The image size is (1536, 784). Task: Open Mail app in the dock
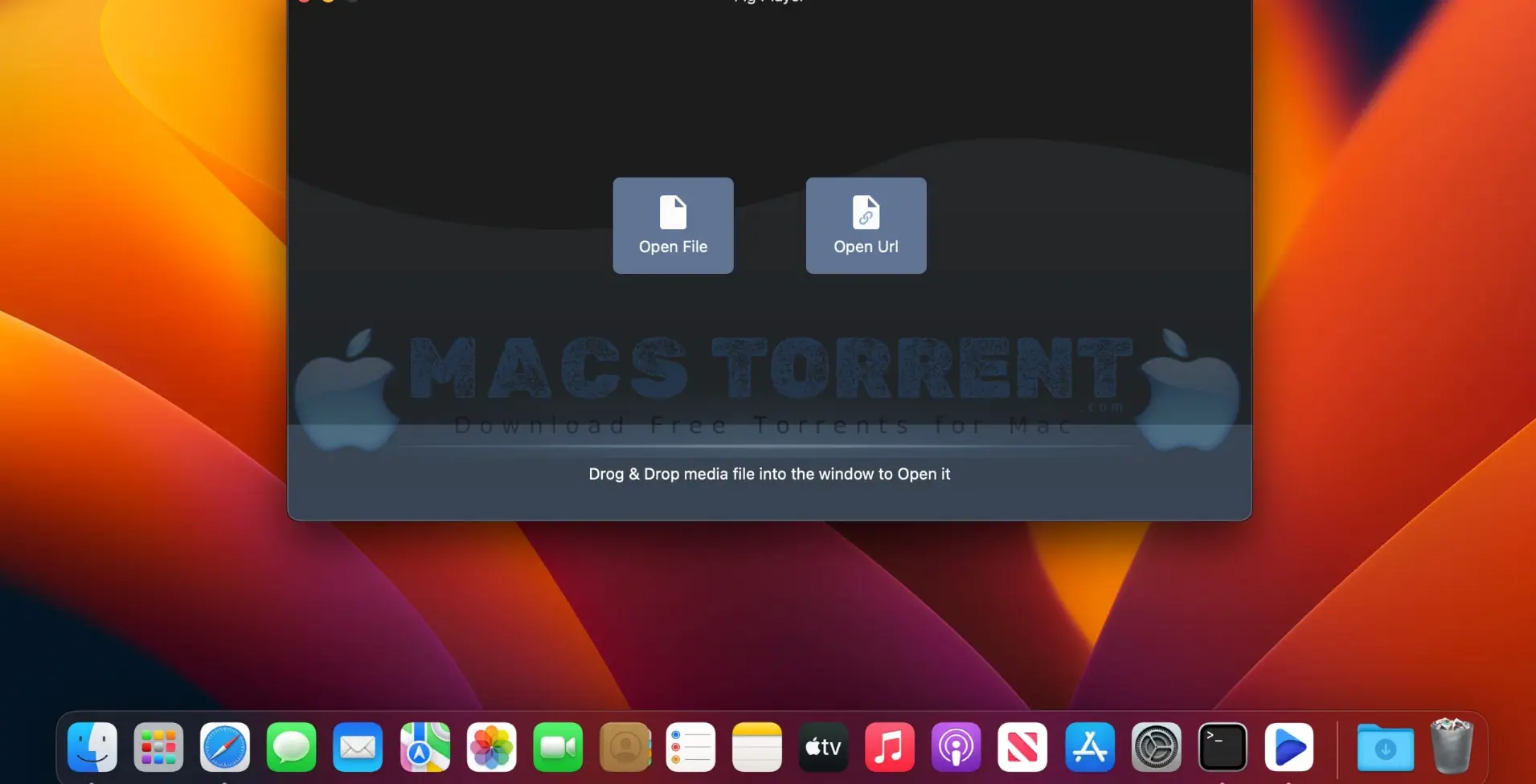(358, 747)
